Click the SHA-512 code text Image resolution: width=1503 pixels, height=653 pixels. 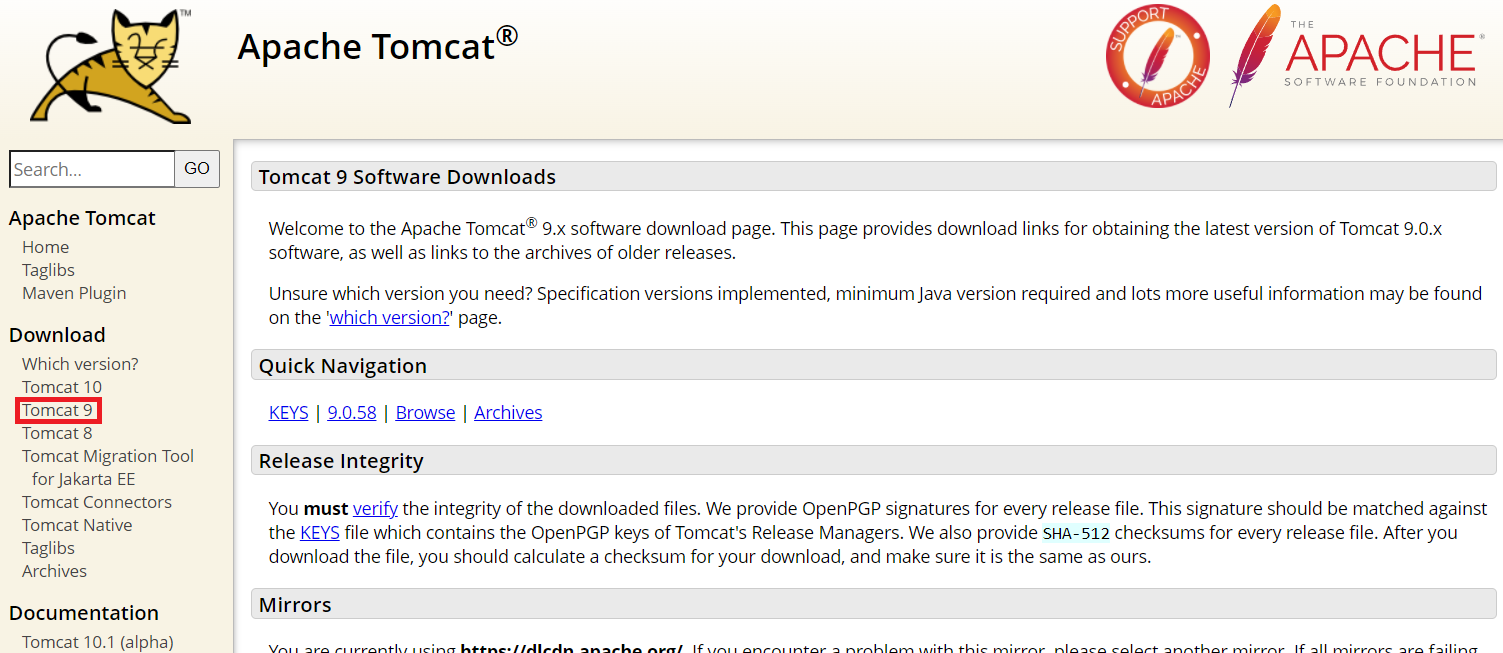[x=1076, y=533]
